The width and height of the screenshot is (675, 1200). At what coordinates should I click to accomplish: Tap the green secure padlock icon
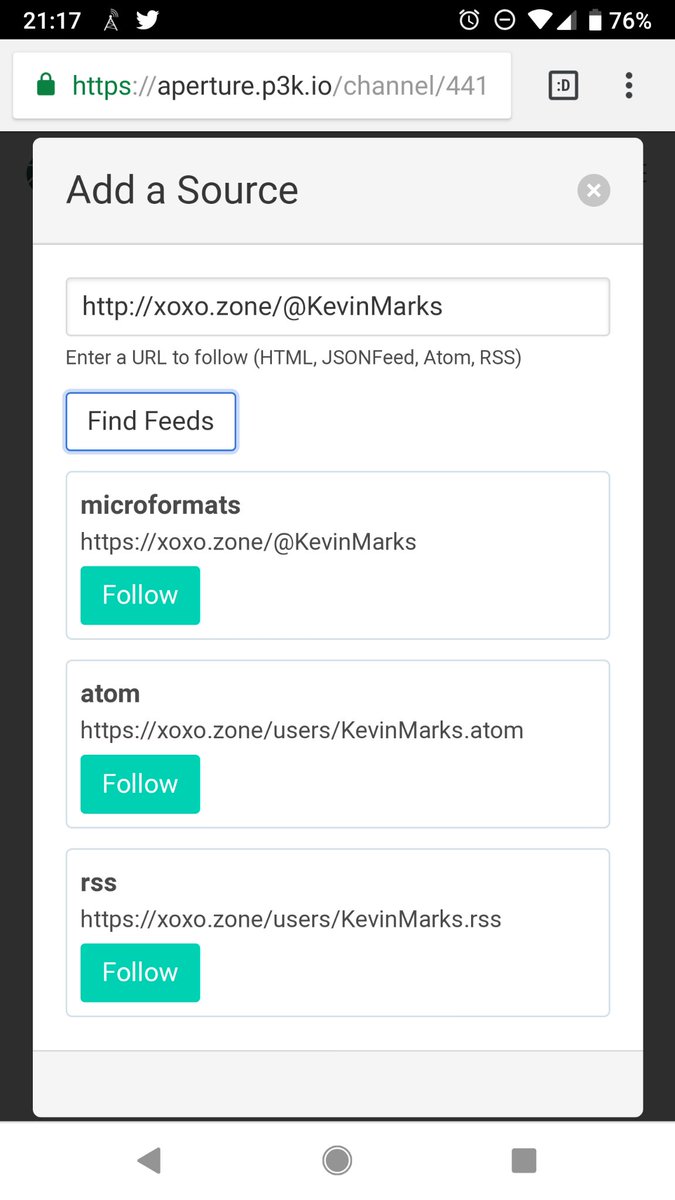click(x=45, y=86)
